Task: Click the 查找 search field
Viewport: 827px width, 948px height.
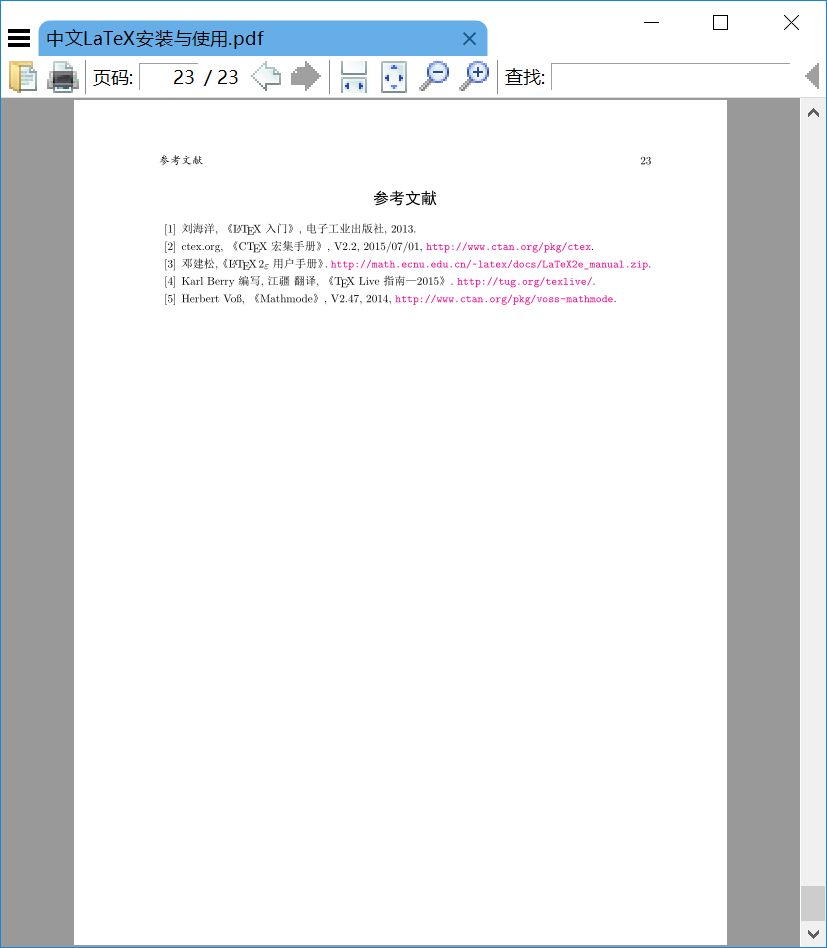Action: point(671,77)
